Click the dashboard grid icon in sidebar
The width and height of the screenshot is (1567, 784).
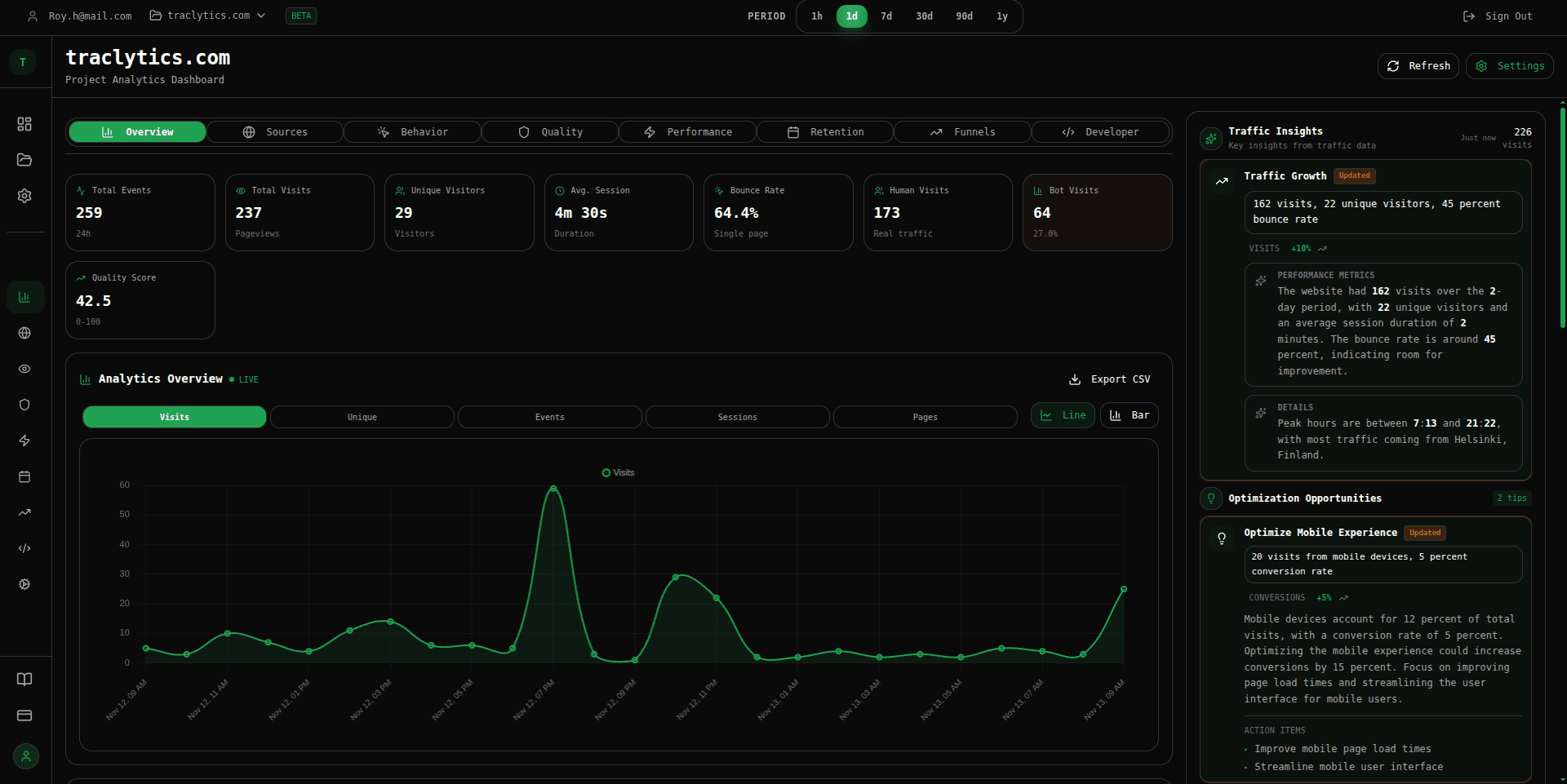point(24,124)
